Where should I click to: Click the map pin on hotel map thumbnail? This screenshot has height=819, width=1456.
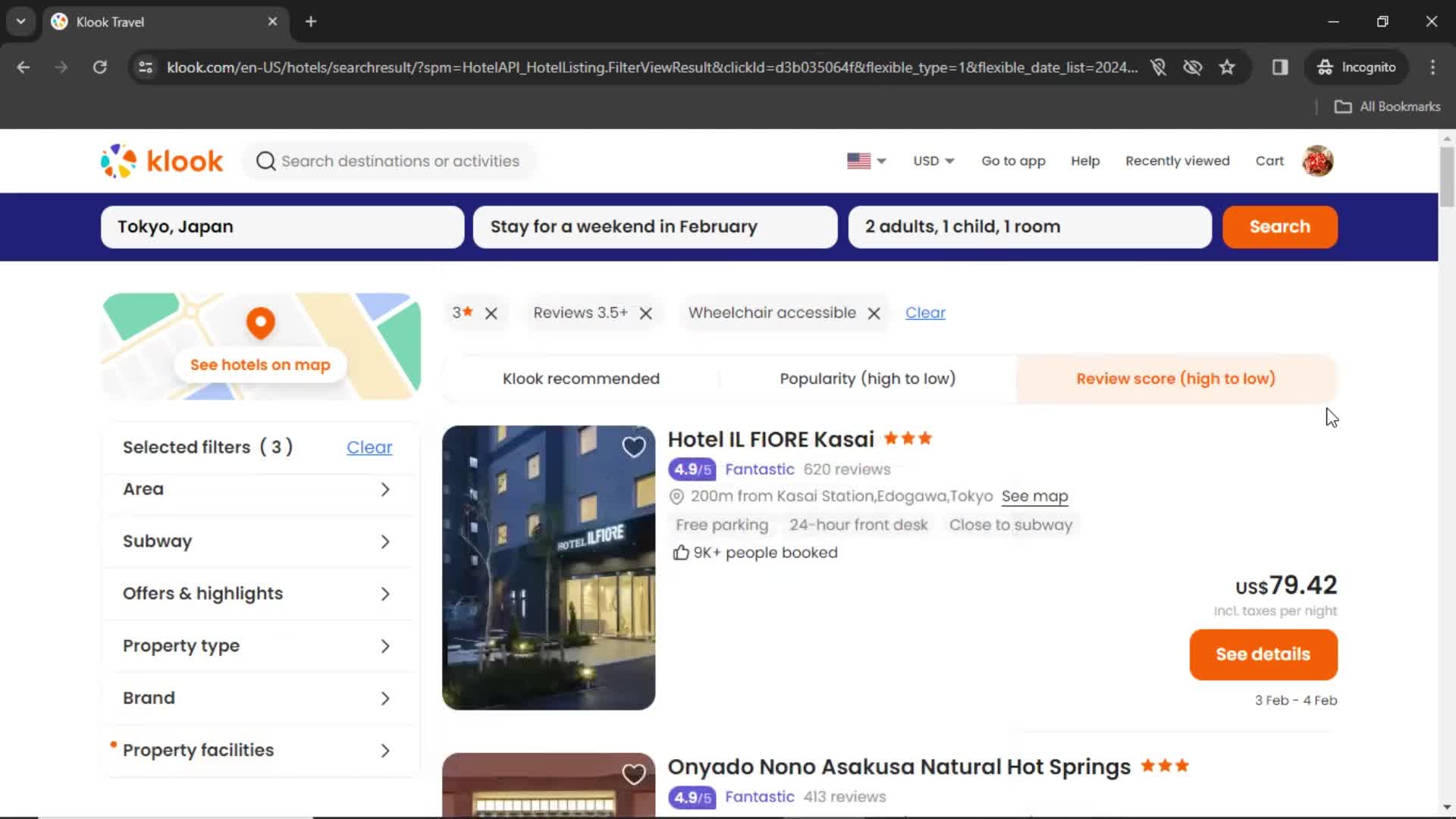(260, 322)
